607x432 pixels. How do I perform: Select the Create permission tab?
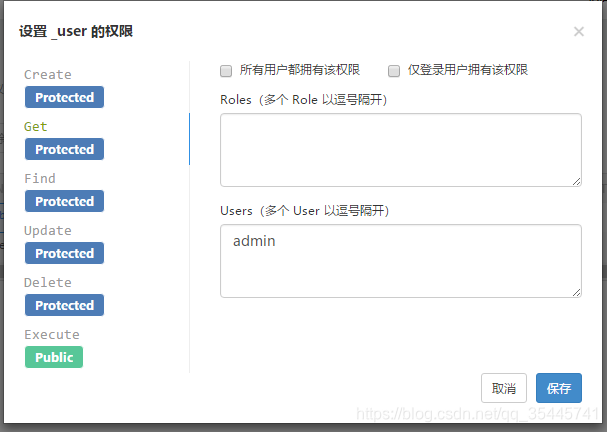[x=48, y=74]
